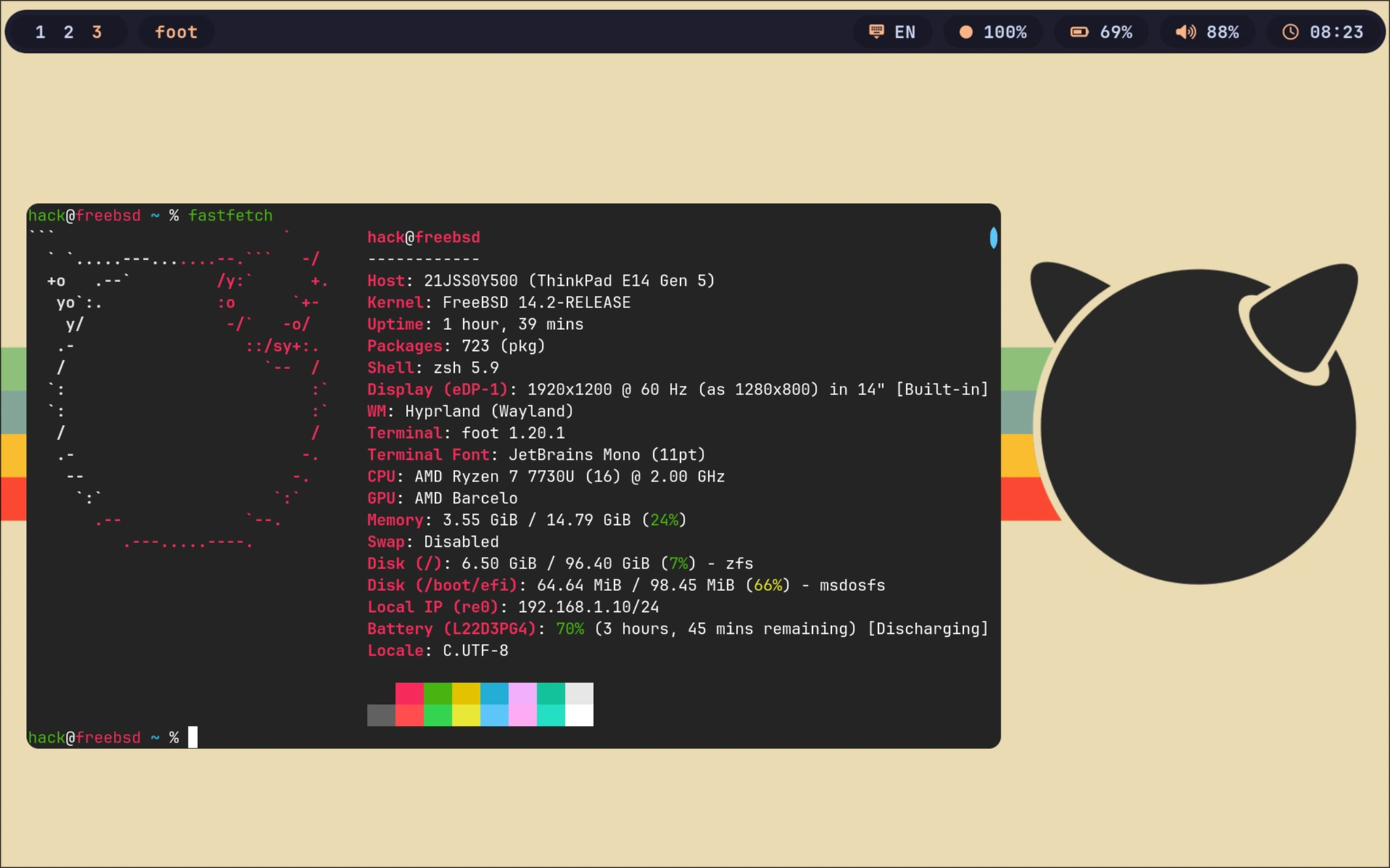Screen dimensions: 1390x868
Task: Click the EN language label
Action: tap(905, 32)
